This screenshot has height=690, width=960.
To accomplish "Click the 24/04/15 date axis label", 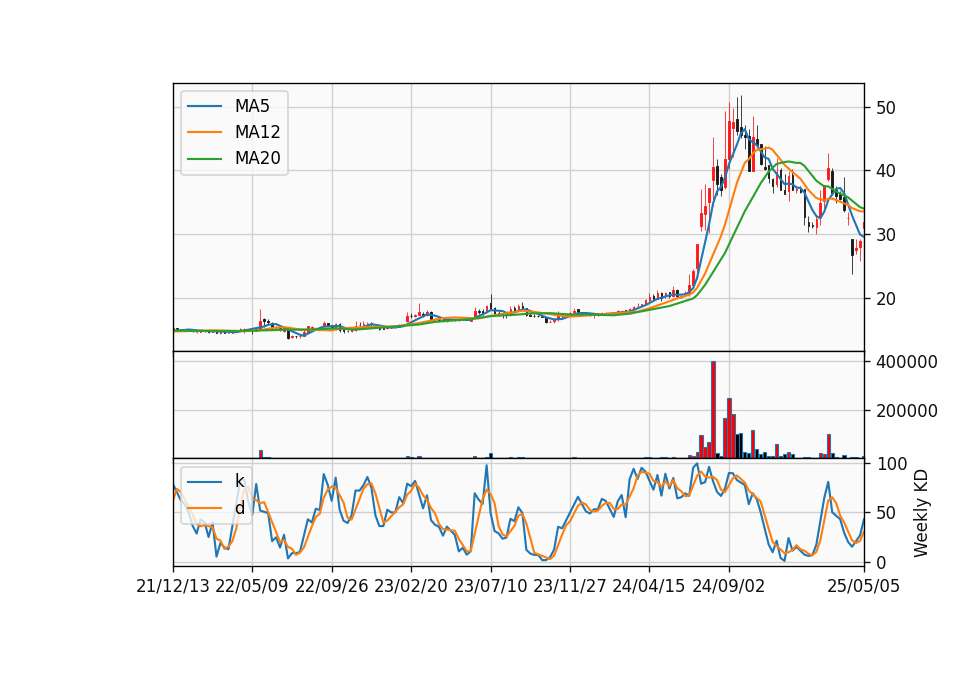I will 648,587.
